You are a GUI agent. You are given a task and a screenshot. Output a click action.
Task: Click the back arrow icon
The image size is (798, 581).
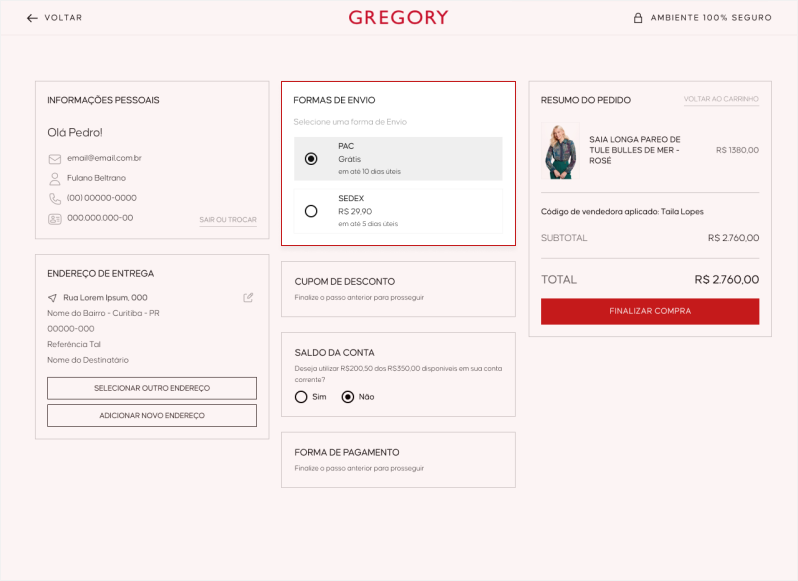click(x=32, y=18)
